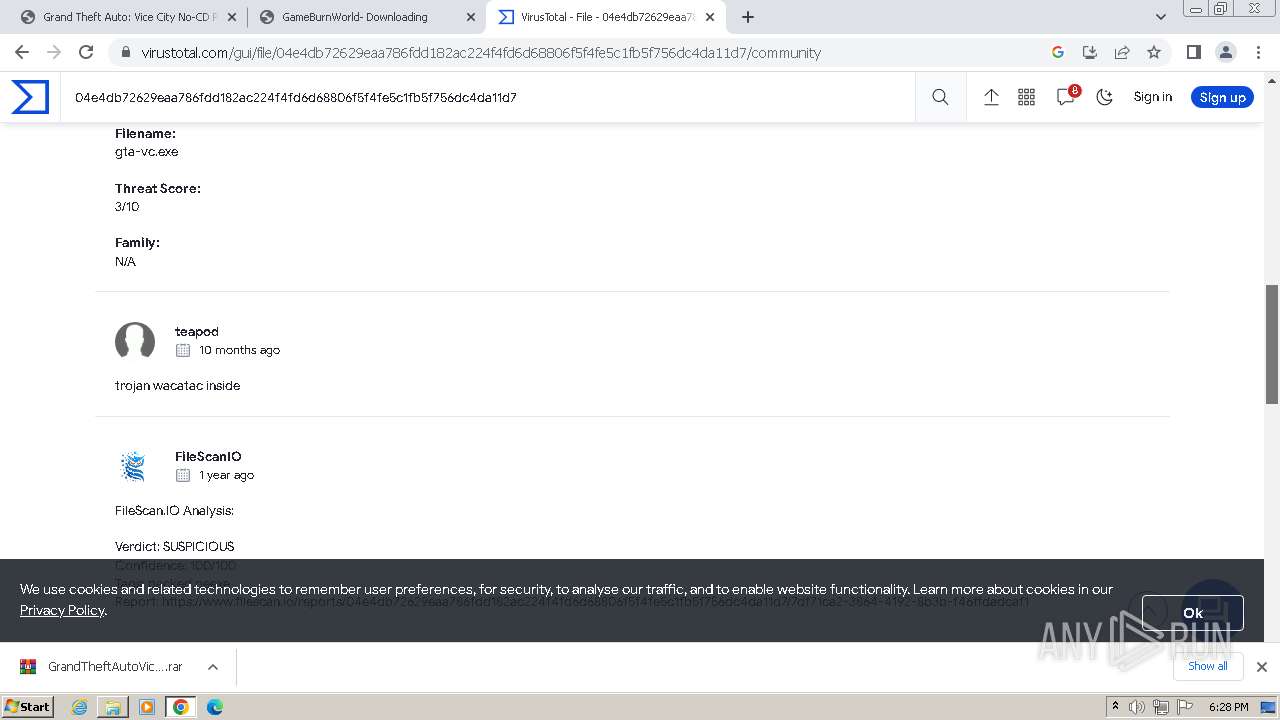Select the VirusTotal File tab
This screenshot has width=1280, height=720.
606,17
